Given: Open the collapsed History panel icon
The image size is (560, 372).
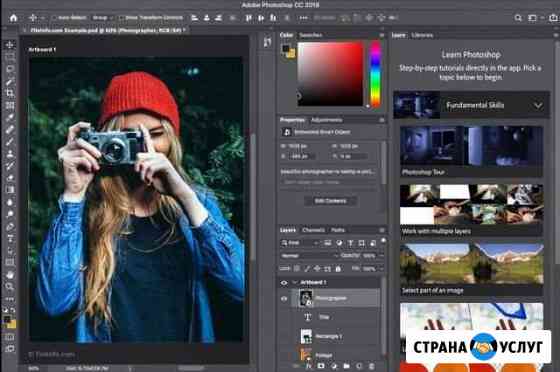Looking at the screenshot, I should click(267, 42).
